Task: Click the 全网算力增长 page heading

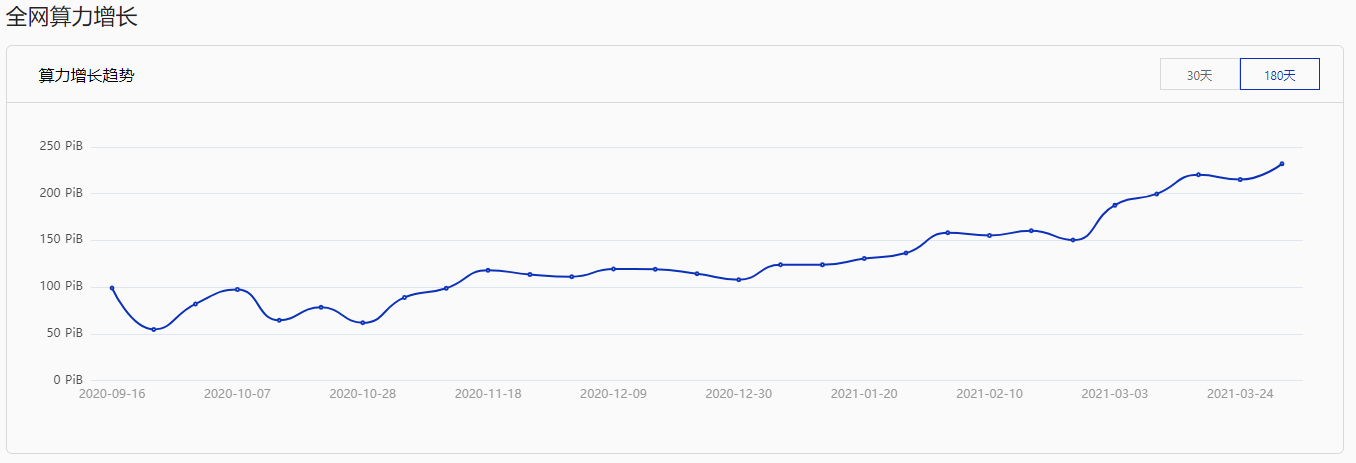Action: 71,17
